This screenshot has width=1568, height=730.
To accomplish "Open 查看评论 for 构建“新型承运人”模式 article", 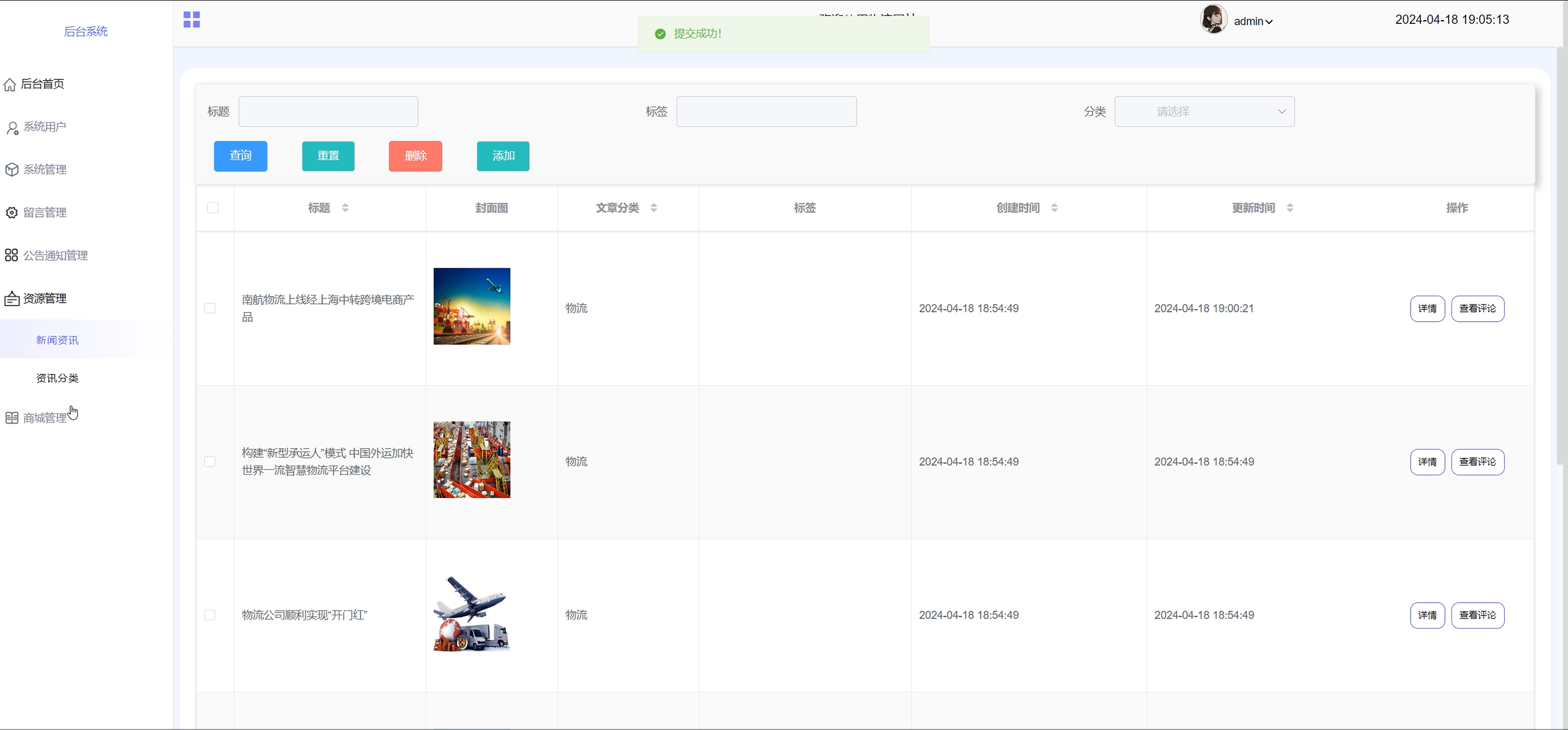I will [1478, 462].
